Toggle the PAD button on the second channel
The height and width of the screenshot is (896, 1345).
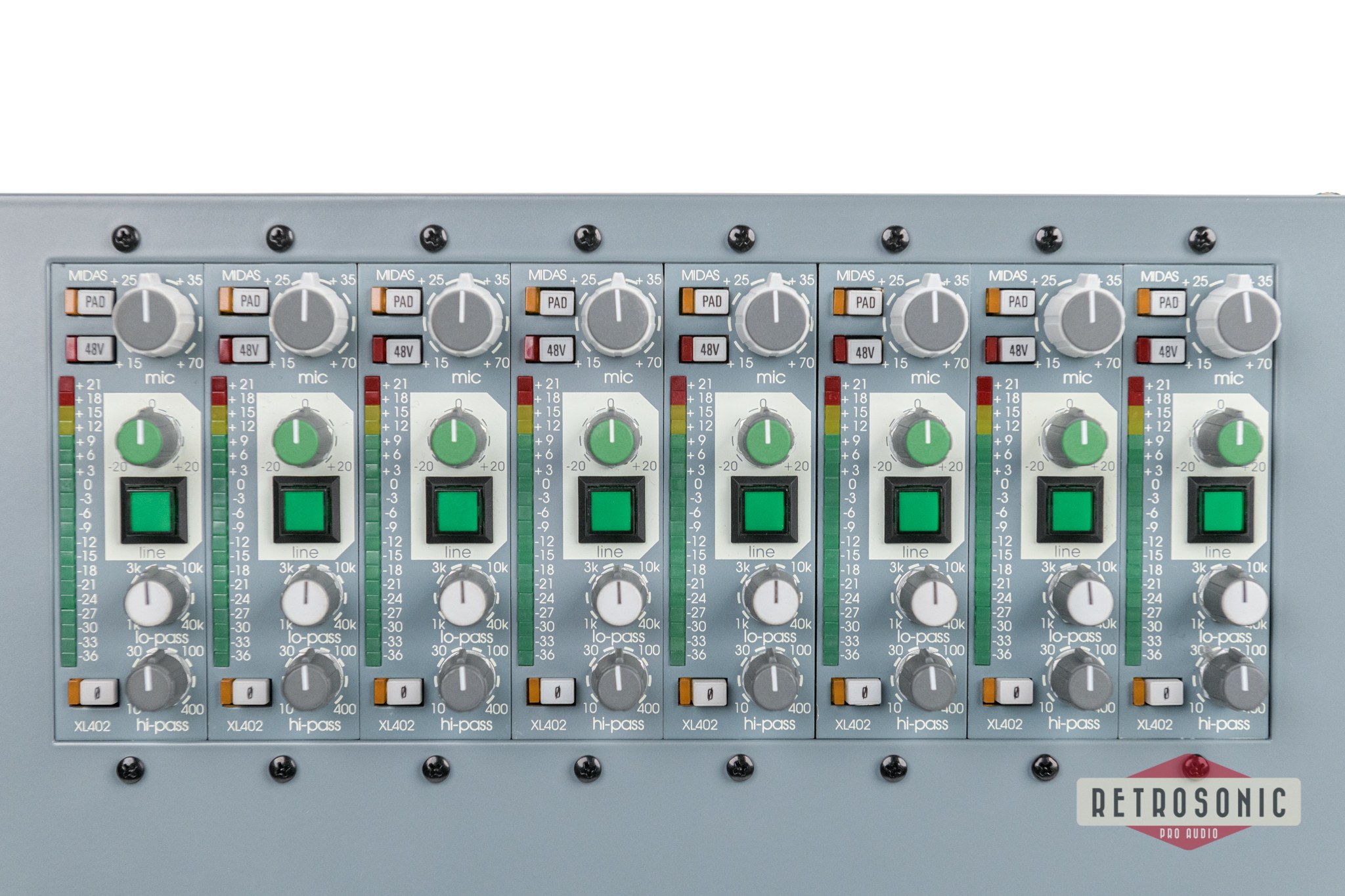point(243,301)
